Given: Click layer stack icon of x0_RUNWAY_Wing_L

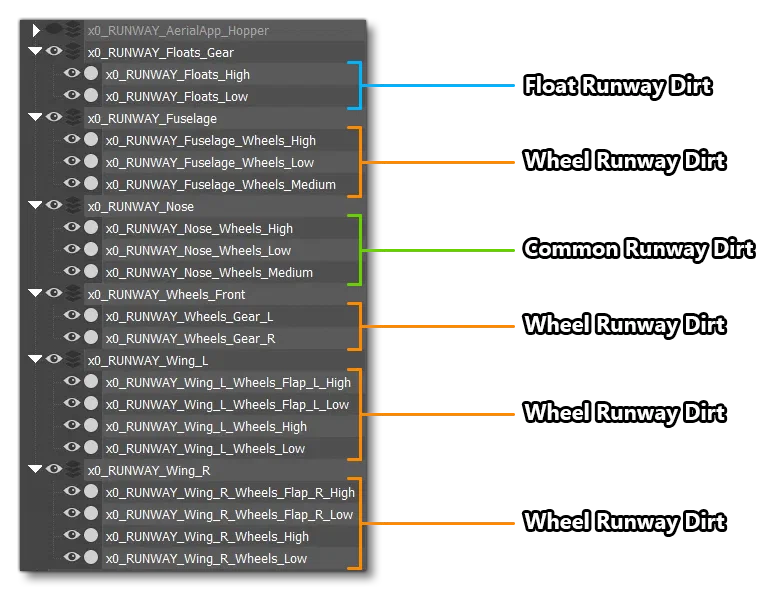Looking at the screenshot, I should (73, 360).
